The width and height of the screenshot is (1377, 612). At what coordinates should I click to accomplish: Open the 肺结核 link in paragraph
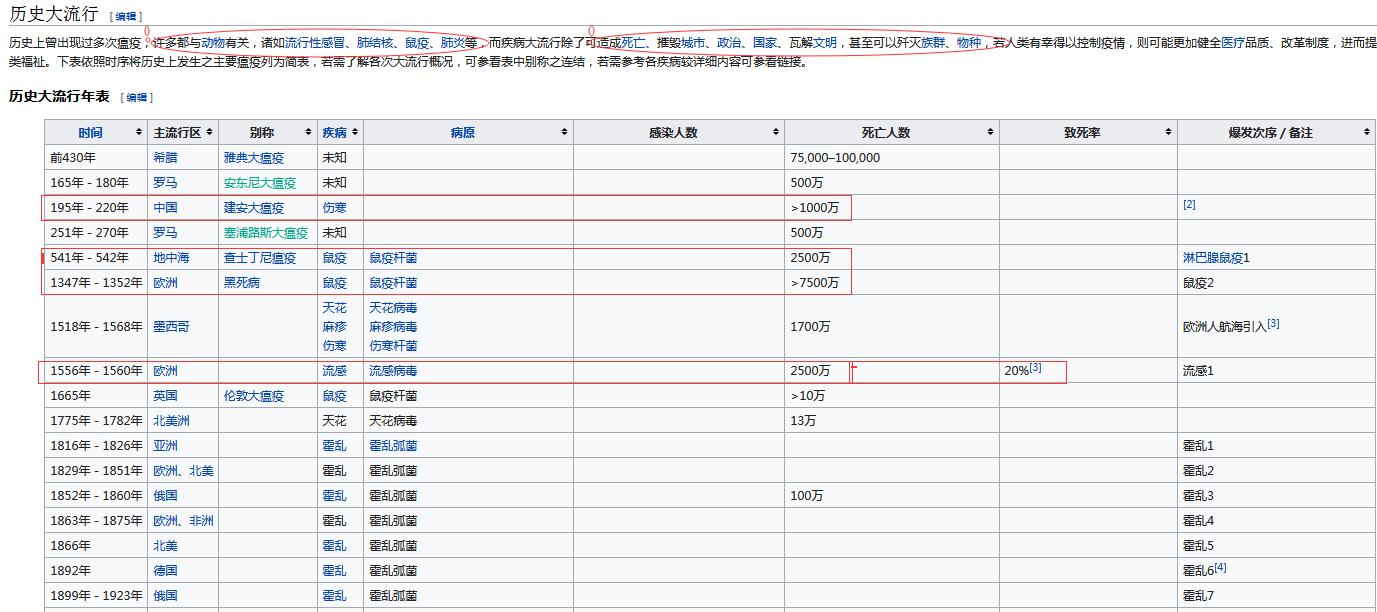tap(374, 43)
